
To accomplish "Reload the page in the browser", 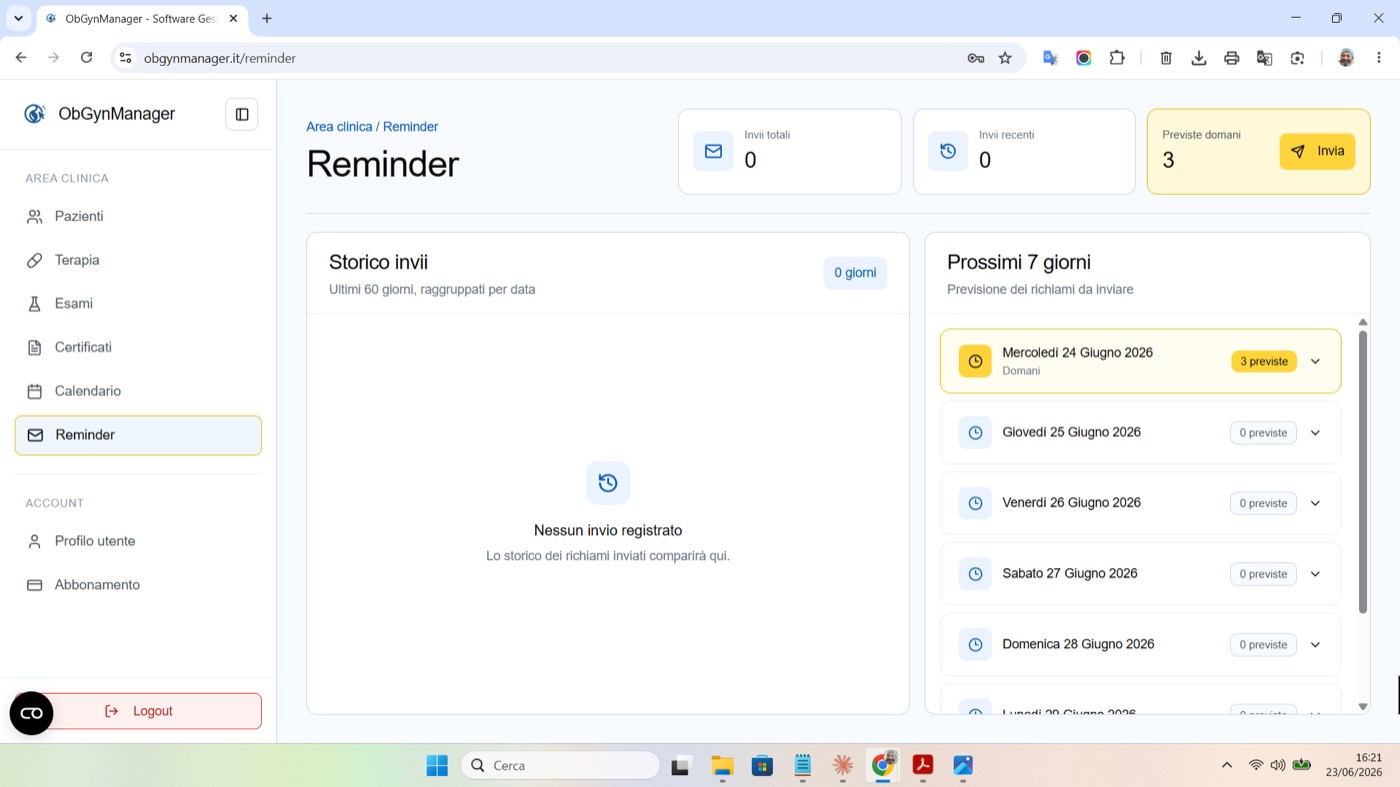I will pos(86,58).
